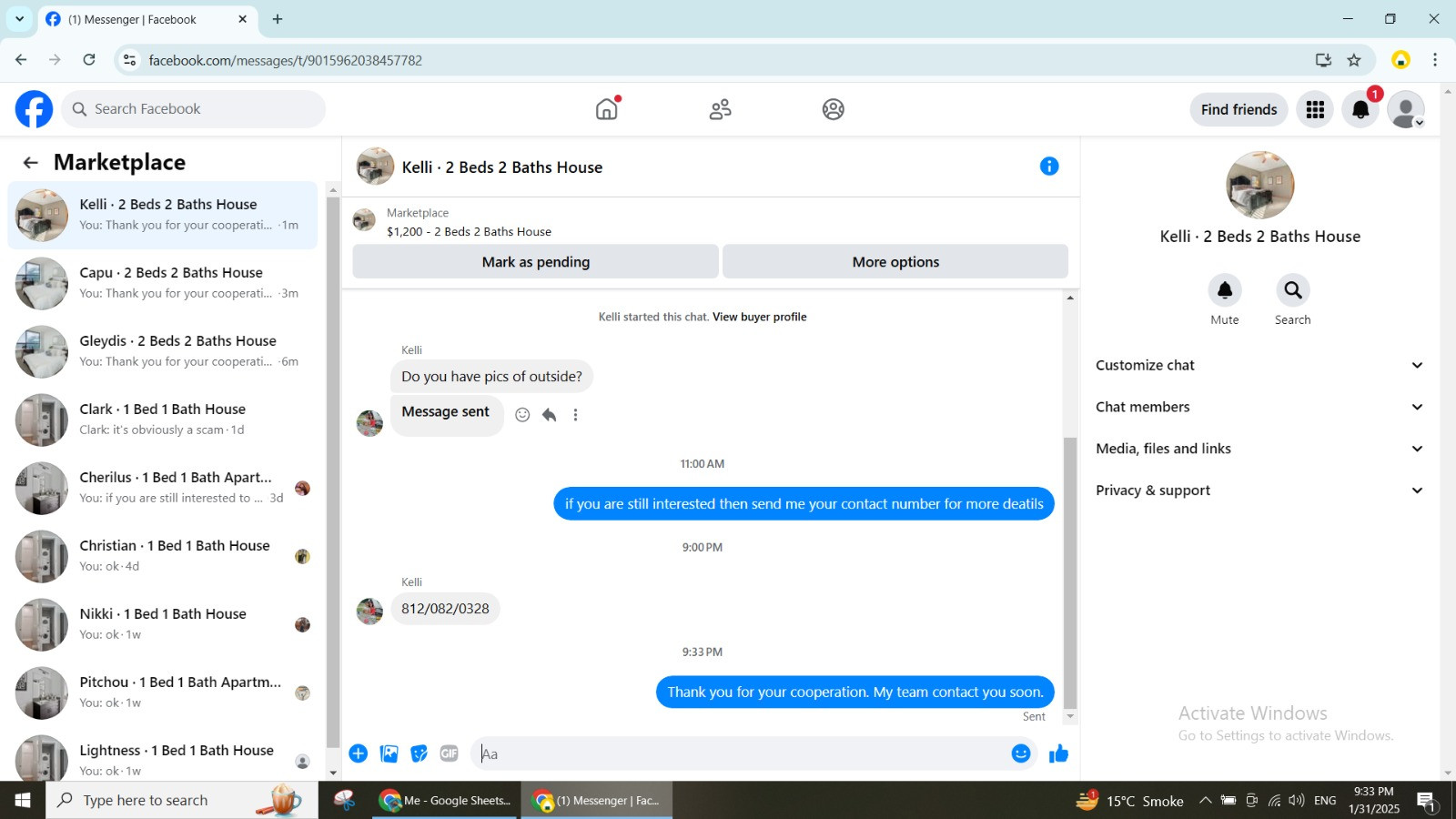Open the notifications bell

click(x=1360, y=109)
